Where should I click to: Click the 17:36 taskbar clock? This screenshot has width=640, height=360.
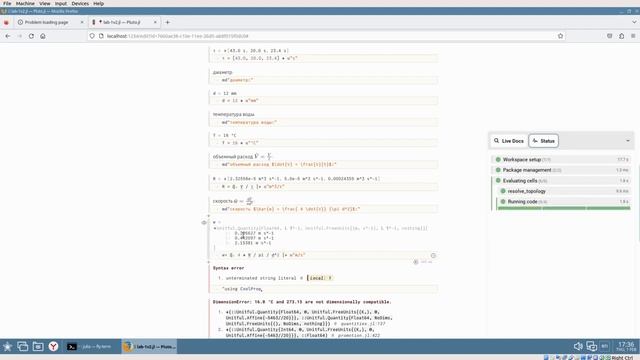click(x=626, y=347)
